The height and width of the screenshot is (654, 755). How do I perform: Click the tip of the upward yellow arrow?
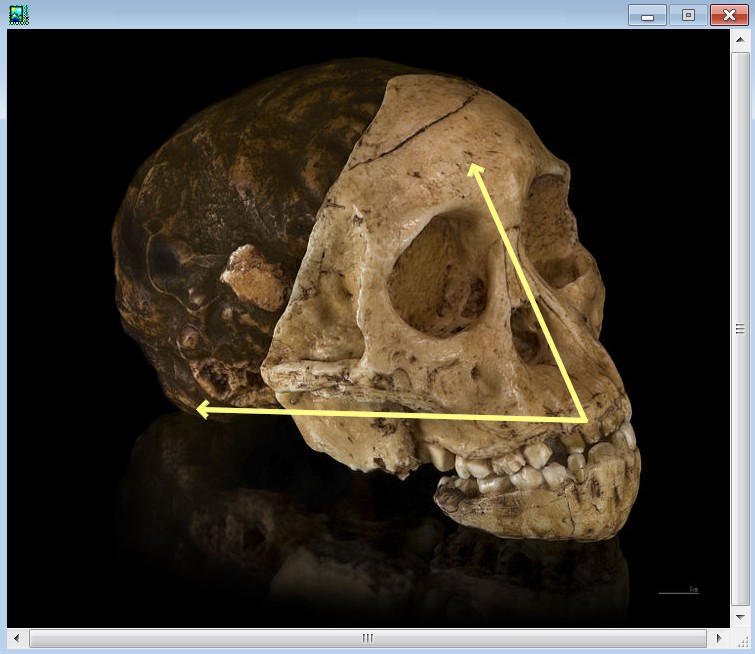pos(474,168)
